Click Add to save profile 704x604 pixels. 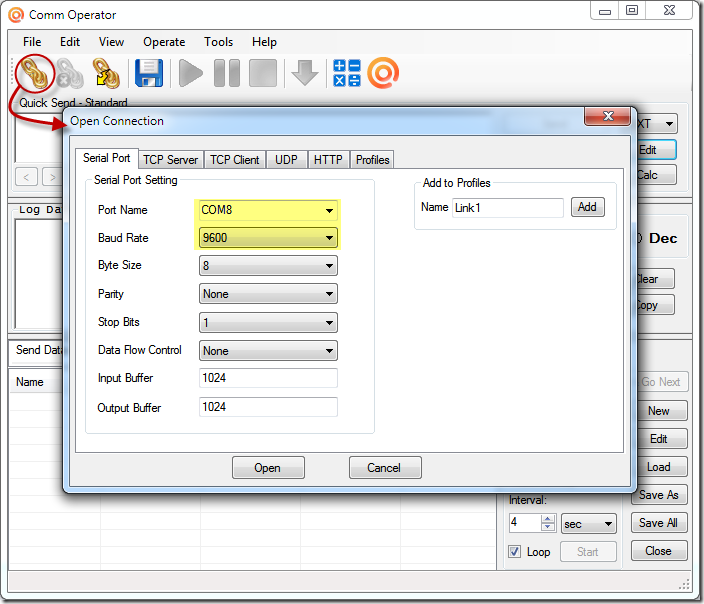tap(587, 207)
